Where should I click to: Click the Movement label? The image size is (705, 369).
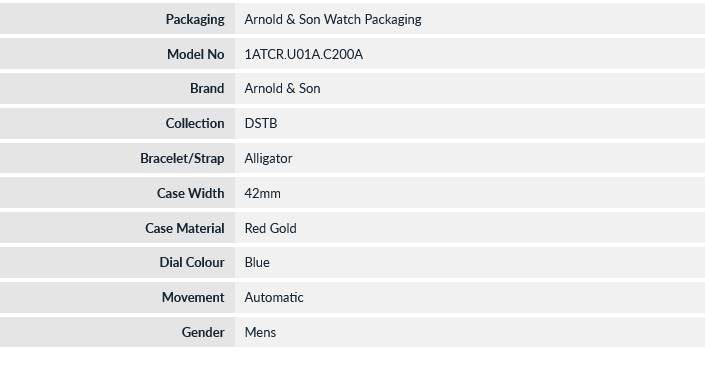193,297
